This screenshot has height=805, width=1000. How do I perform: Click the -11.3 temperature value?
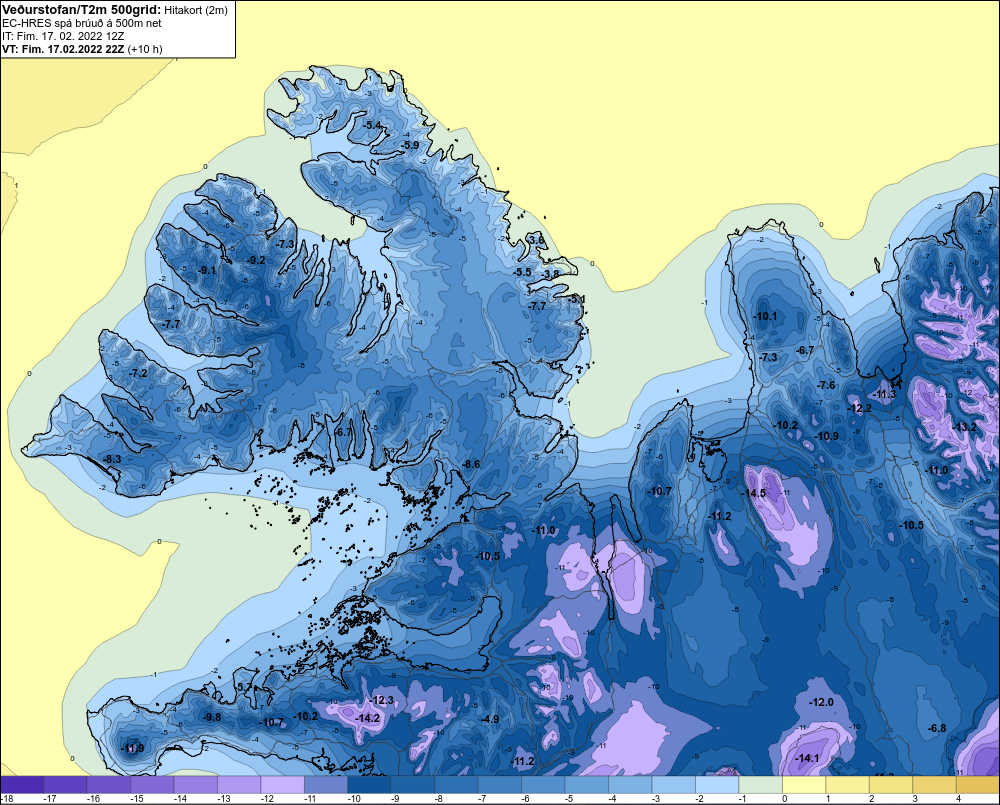(884, 394)
